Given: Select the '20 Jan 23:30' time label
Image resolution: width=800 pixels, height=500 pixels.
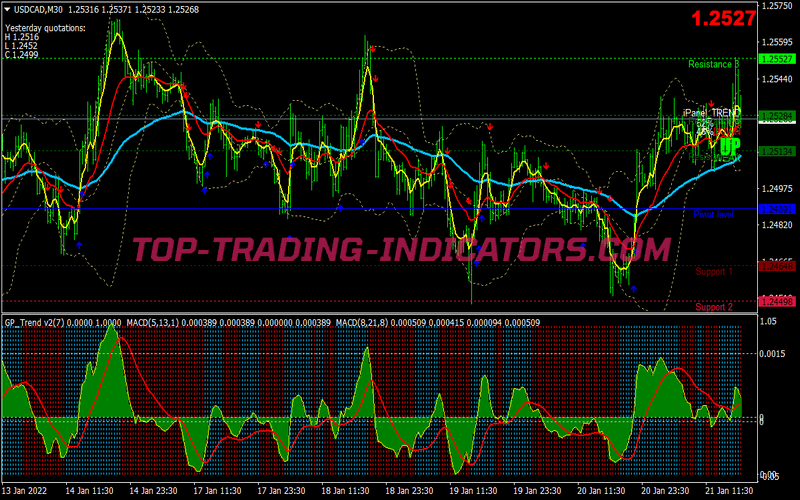Looking at the screenshot, I should (665, 491).
